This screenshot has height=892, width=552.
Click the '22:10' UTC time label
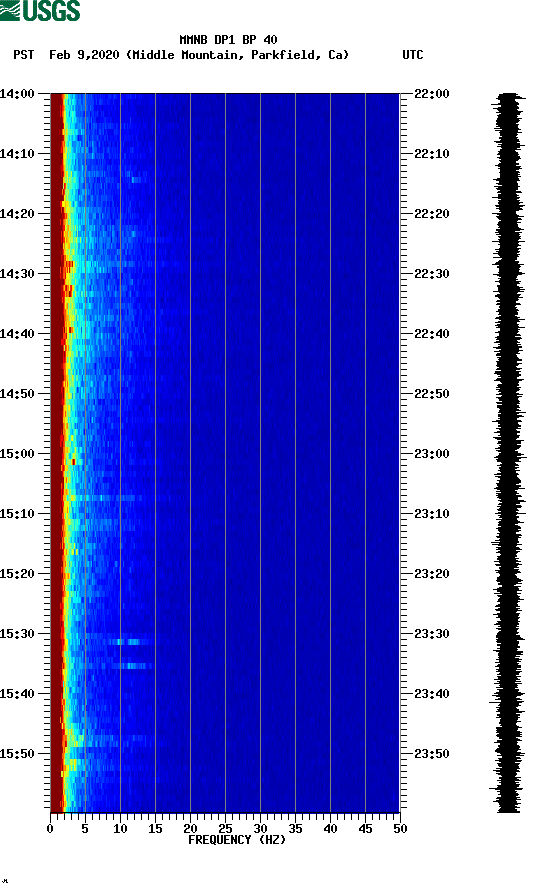pyautogui.click(x=432, y=154)
